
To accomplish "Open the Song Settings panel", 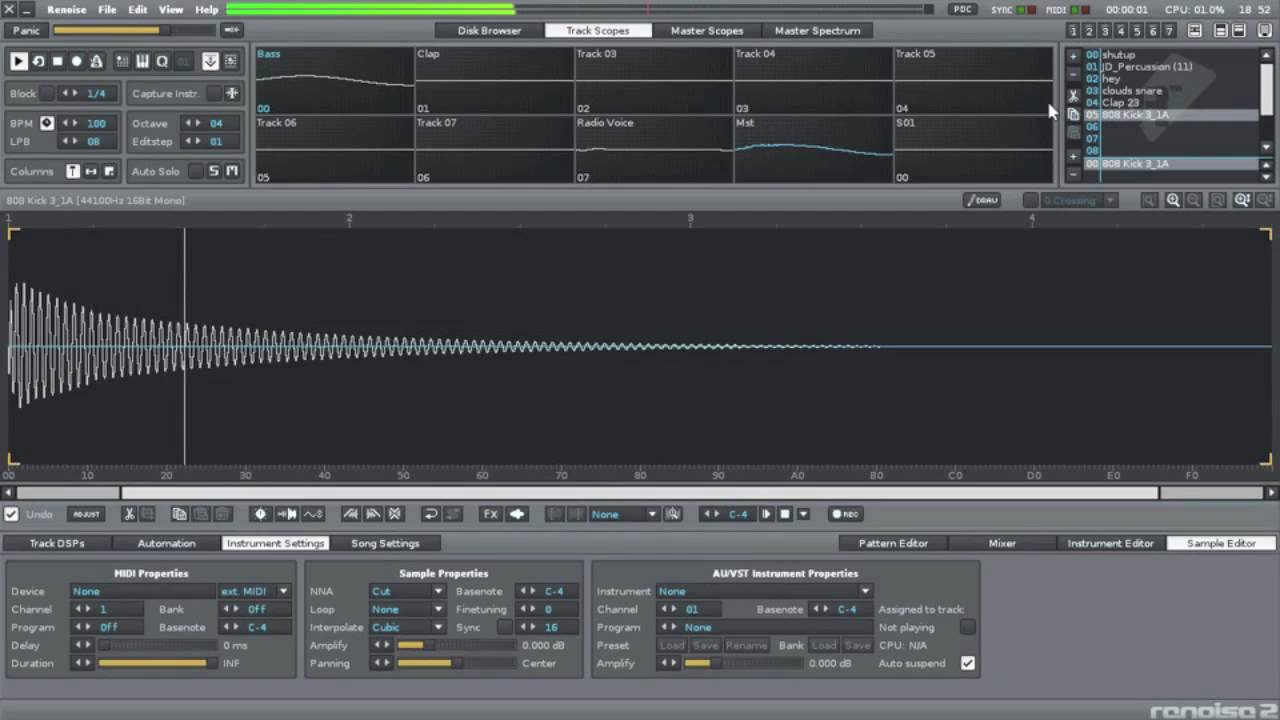I will [385, 543].
